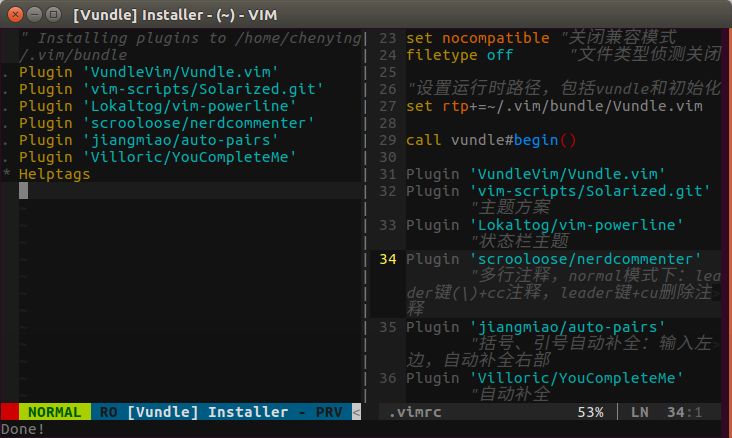Click the '/.vim/bundle' path continuation line
Viewport: 732px width, 438px height.
tap(73, 55)
